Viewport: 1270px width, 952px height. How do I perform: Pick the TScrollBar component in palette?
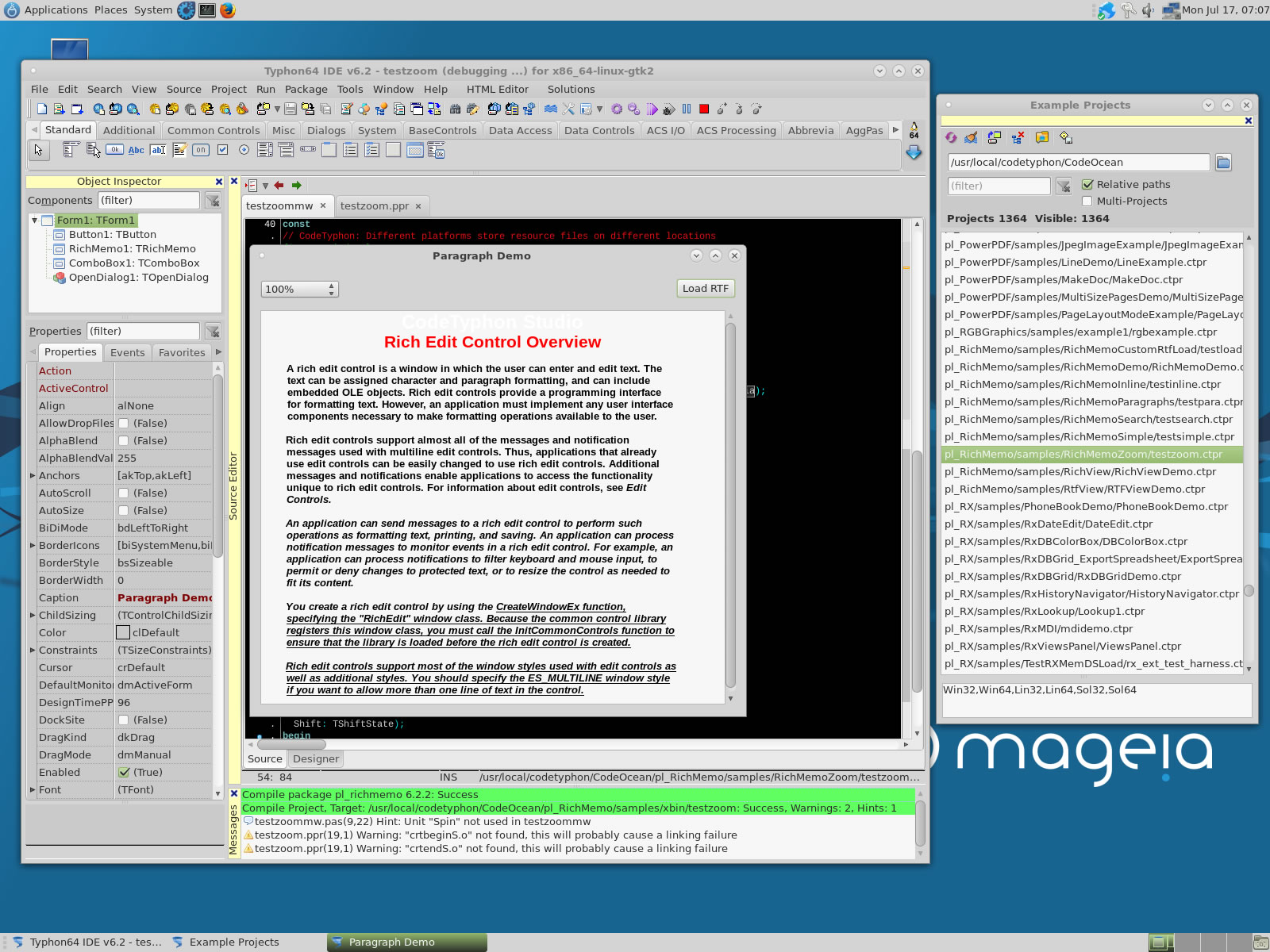coord(308,148)
